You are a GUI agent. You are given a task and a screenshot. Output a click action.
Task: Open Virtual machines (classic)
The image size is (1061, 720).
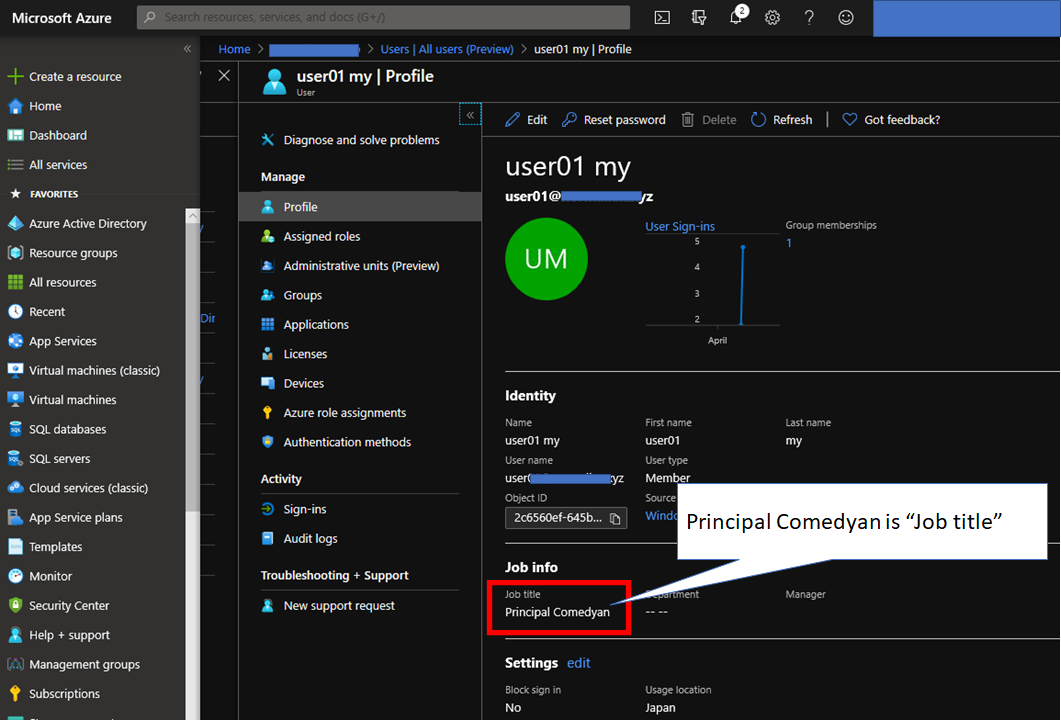tap(84, 370)
